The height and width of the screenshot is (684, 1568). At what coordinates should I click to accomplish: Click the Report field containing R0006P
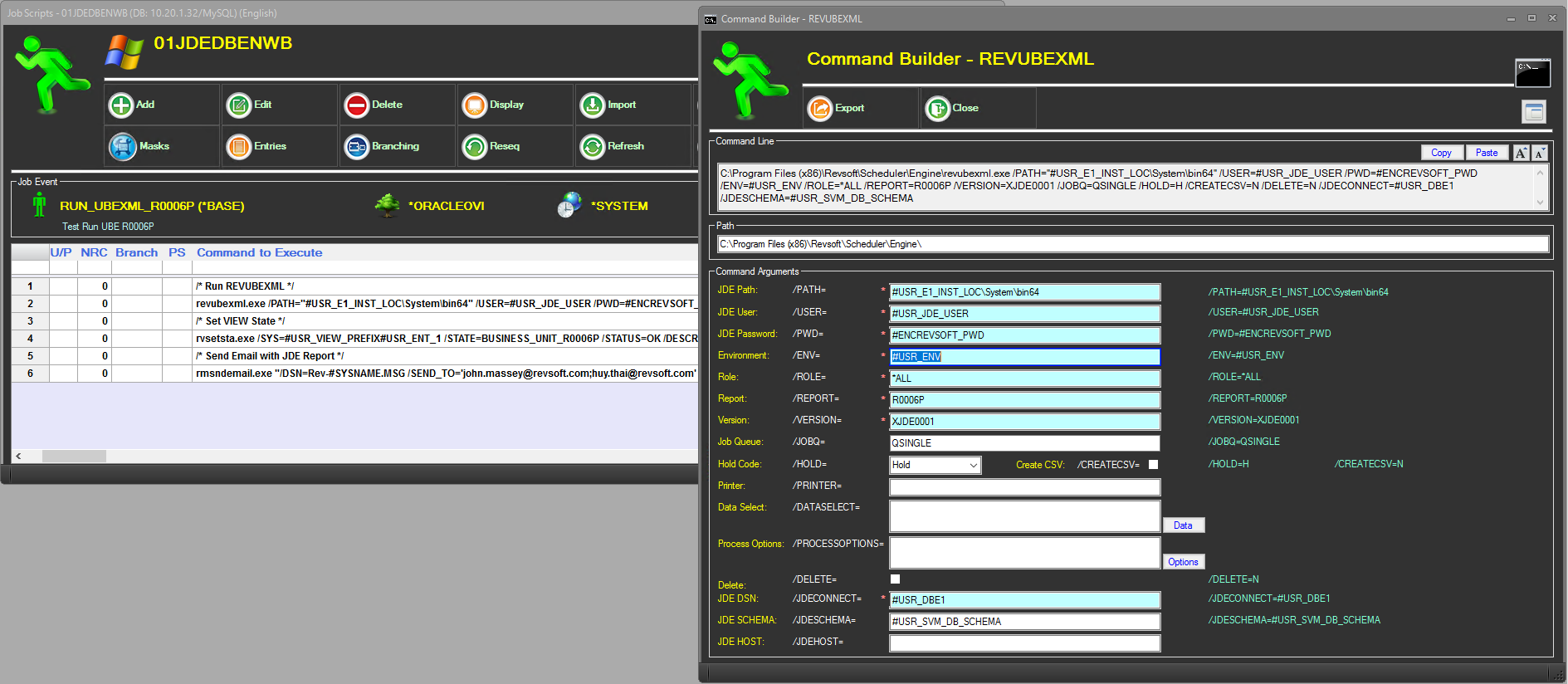(1024, 400)
